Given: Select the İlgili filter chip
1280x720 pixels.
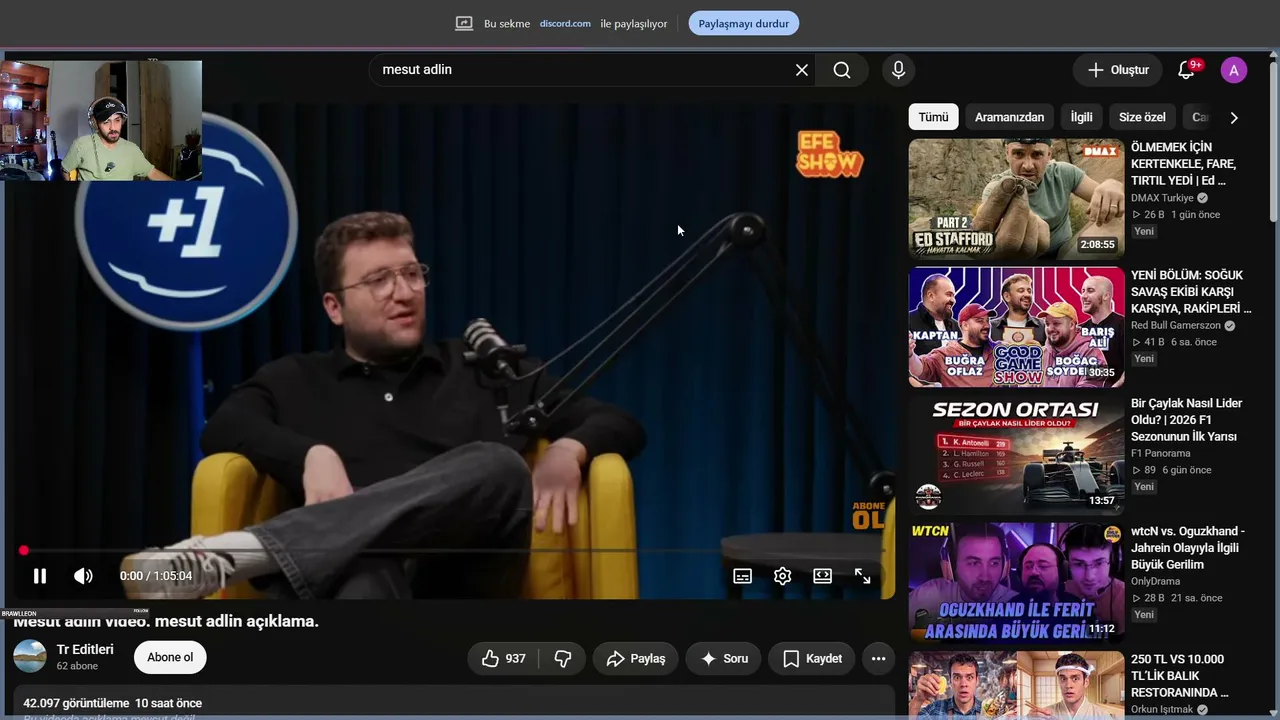Looking at the screenshot, I should [x=1081, y=117].
